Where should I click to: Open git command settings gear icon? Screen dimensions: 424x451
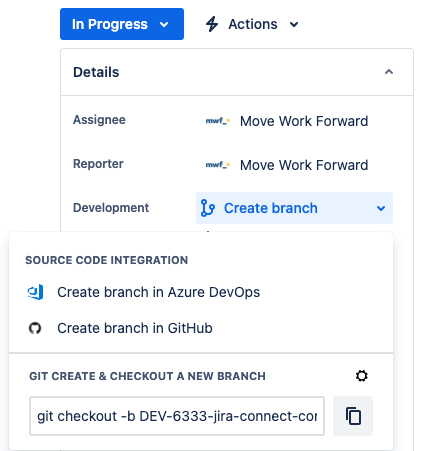point(362,376)
